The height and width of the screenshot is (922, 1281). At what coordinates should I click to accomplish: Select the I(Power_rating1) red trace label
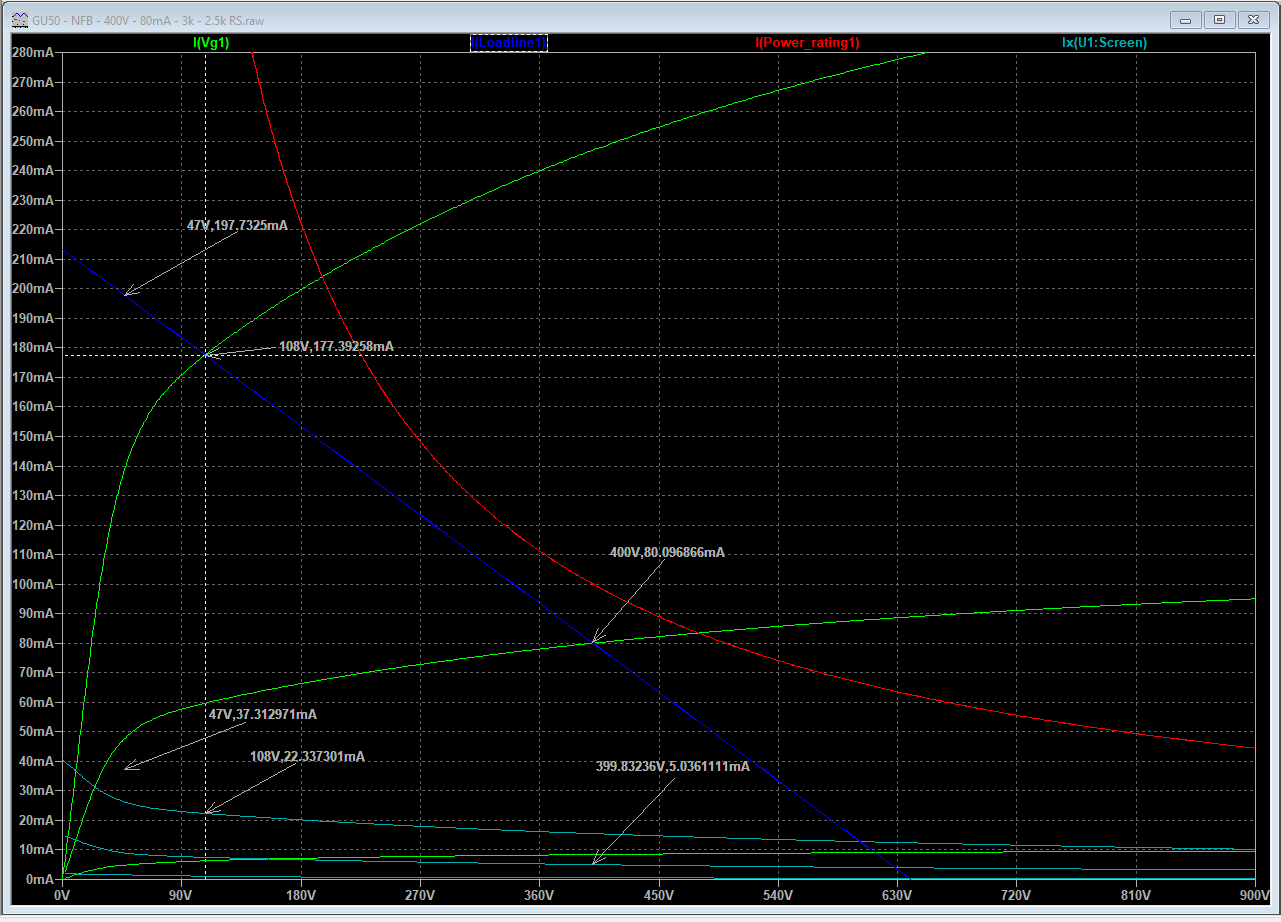point(807,43)
